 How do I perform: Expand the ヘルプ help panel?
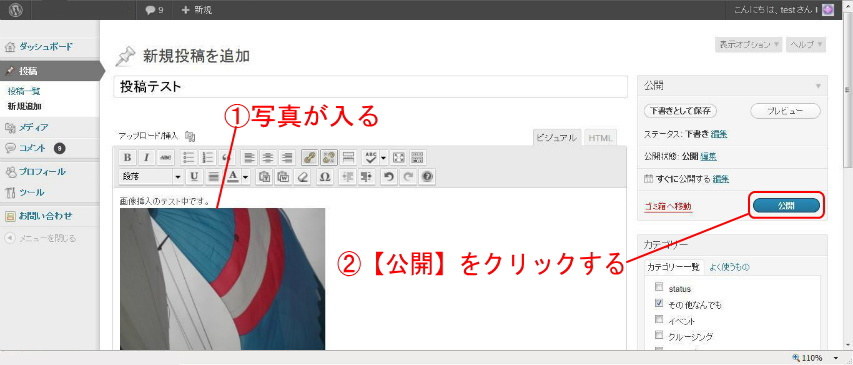click(806, 45)
